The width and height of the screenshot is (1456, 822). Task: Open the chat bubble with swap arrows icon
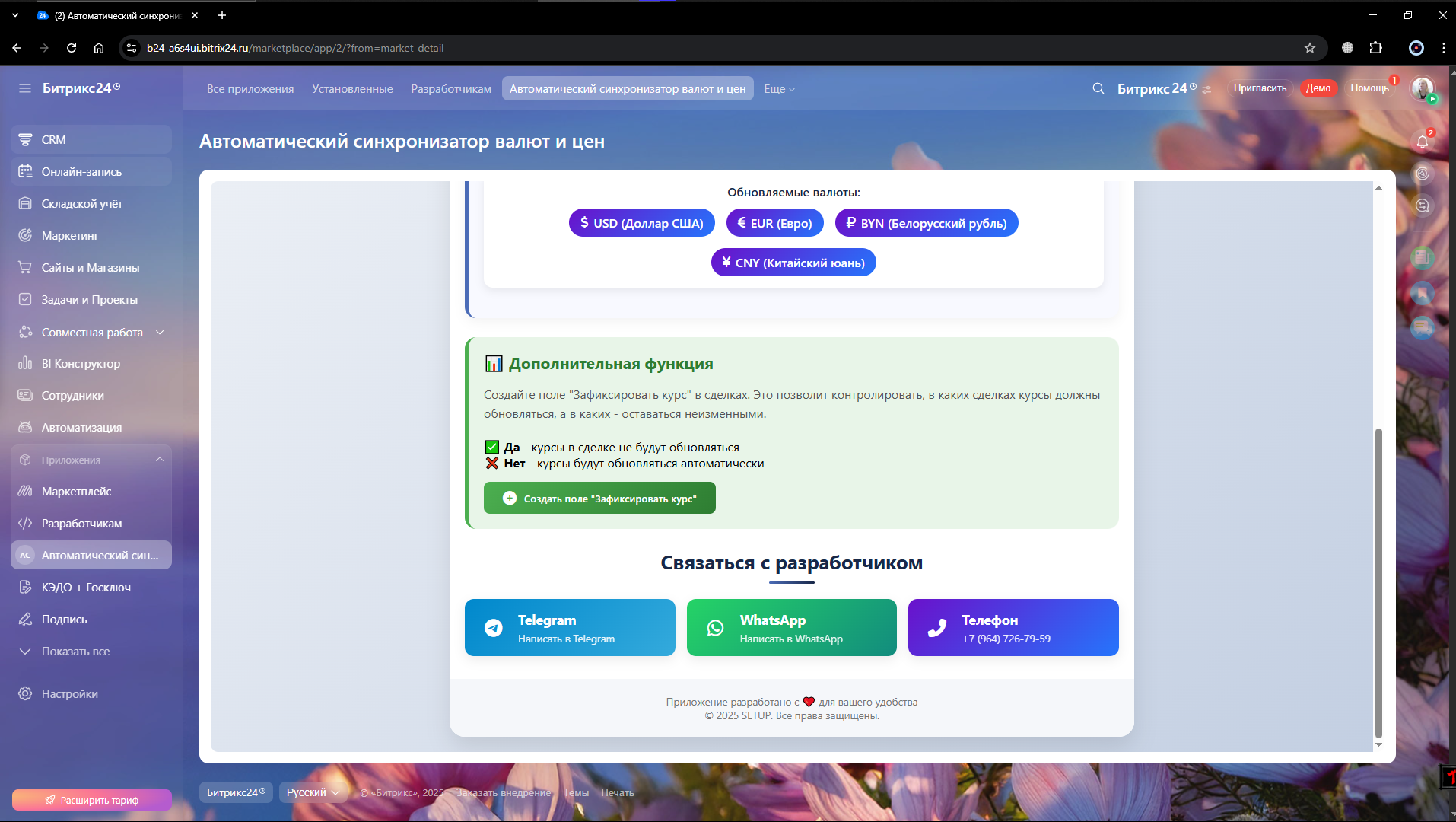tap(1423, 205)
